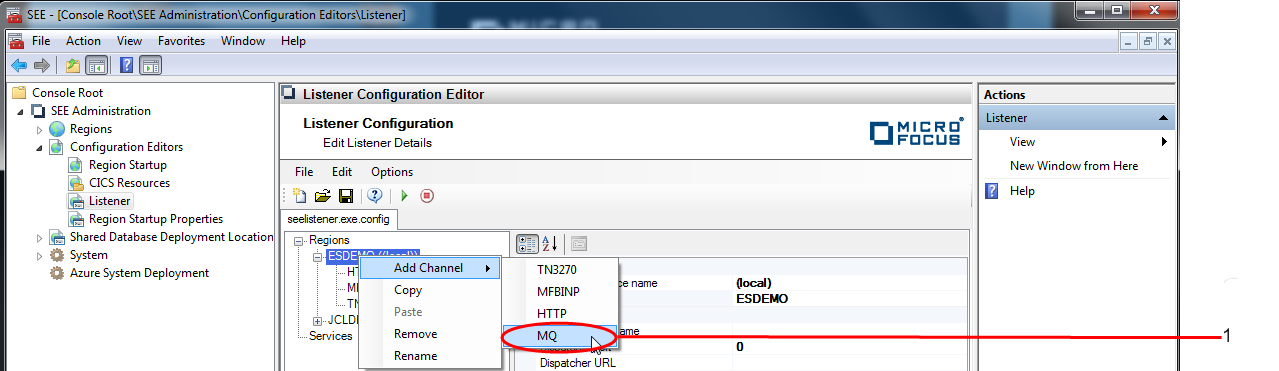Click New Window from Here action

click(x=1074, y=166)
